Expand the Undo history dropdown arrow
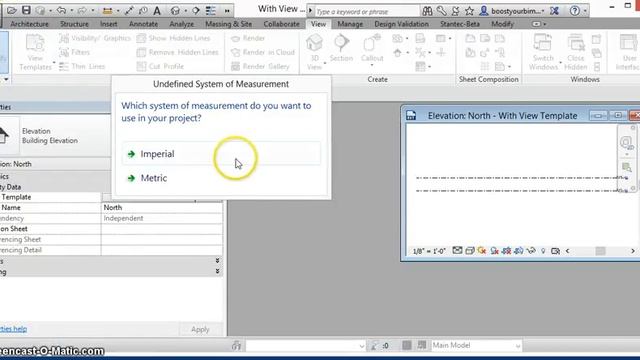Viewport: 640px width, 360px height. [x=71, y=11]
